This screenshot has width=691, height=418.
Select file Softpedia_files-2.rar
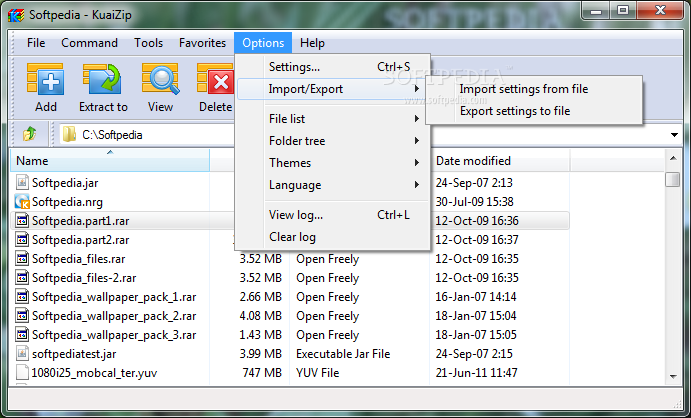[84, 278]
